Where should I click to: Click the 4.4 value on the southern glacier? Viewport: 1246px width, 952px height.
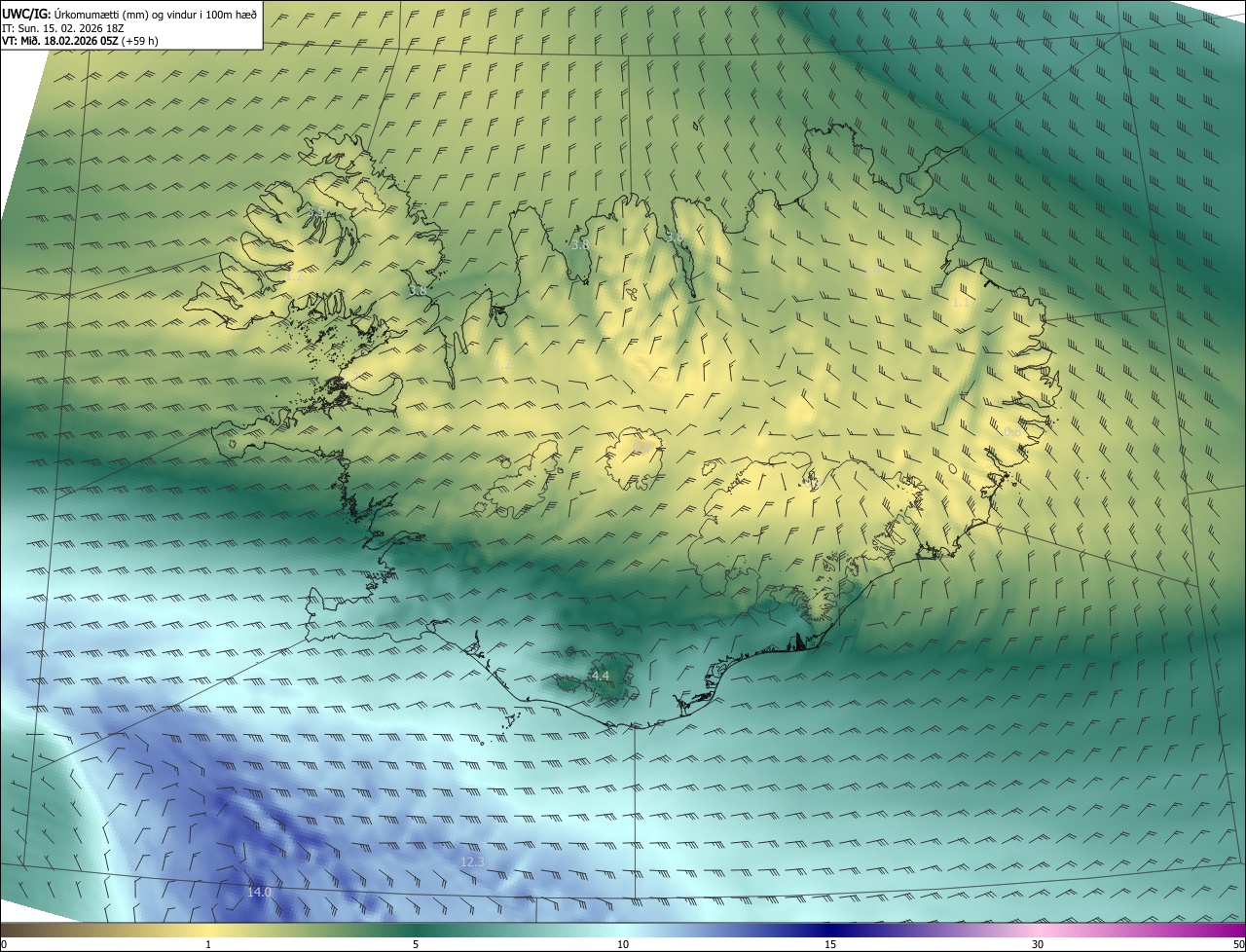click(600, 676)
